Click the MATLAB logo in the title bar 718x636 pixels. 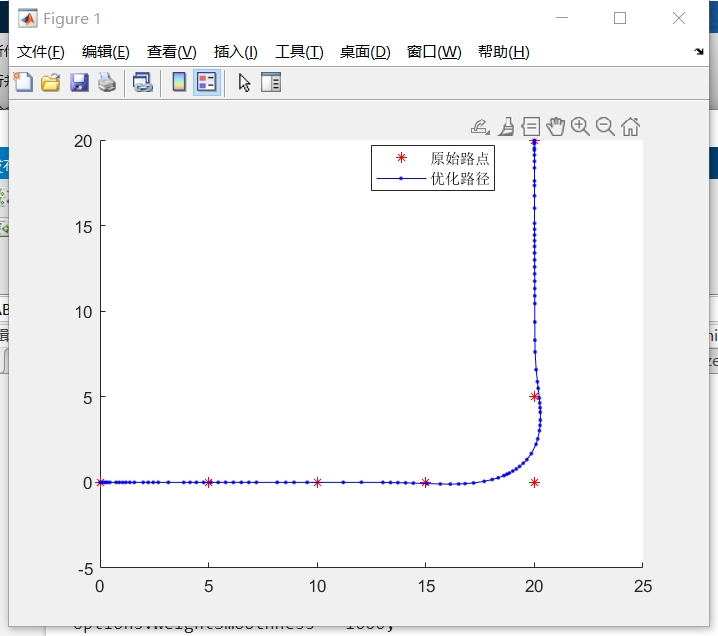point(27,19)
